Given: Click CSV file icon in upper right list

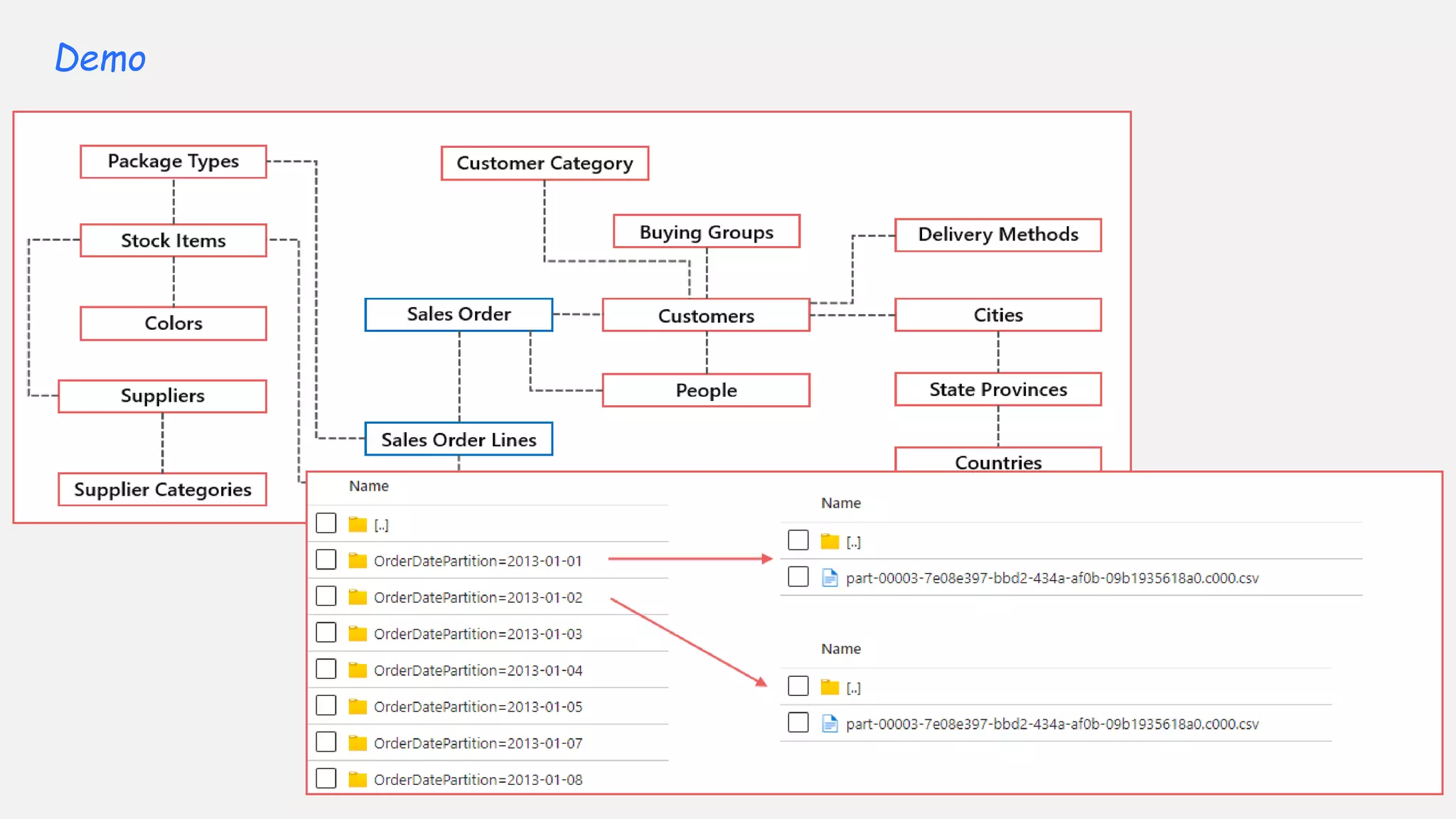Looking at the screenshot, I should pos(830,577).
